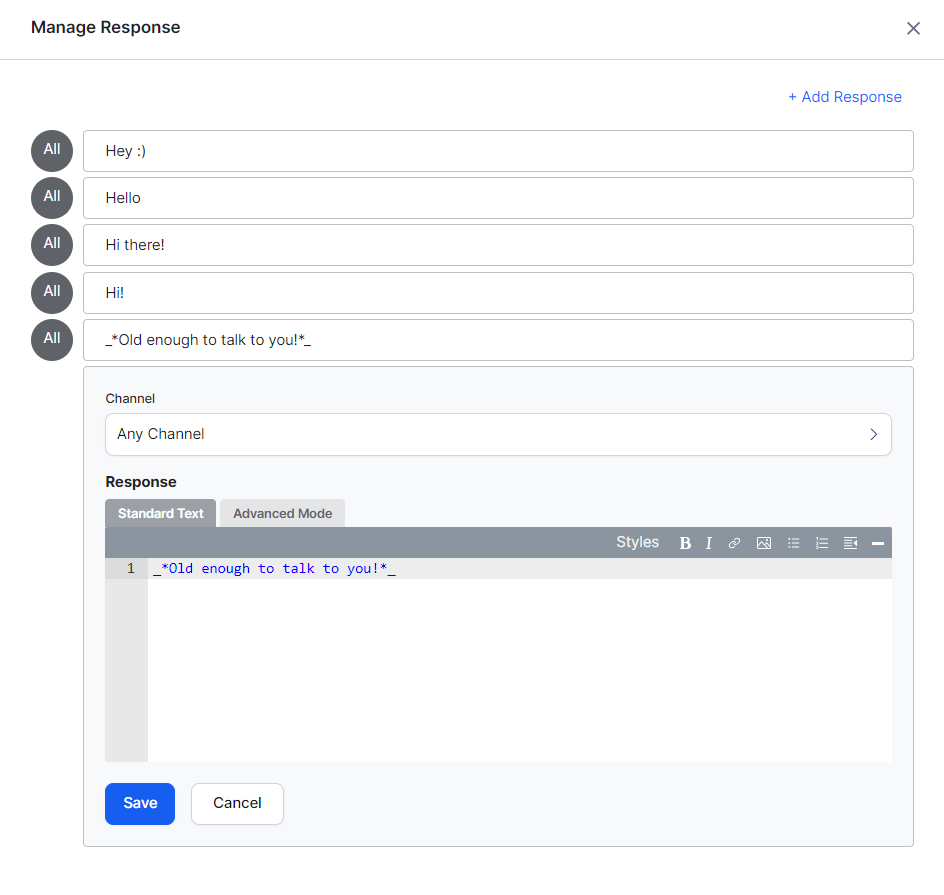Close the Manage Response dialog
The image size is (944, 895).
pyautogui.click(x=913, y=28)
